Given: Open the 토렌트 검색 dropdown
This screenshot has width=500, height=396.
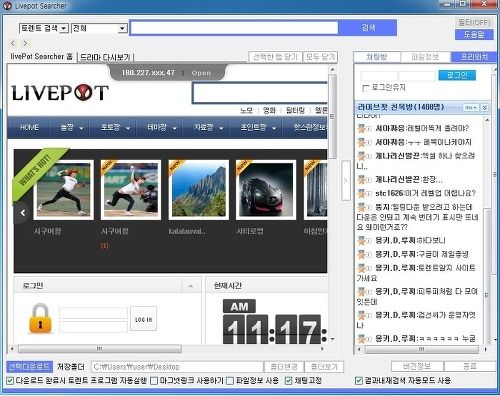Looking at the screenshot, I should [65, 28].
